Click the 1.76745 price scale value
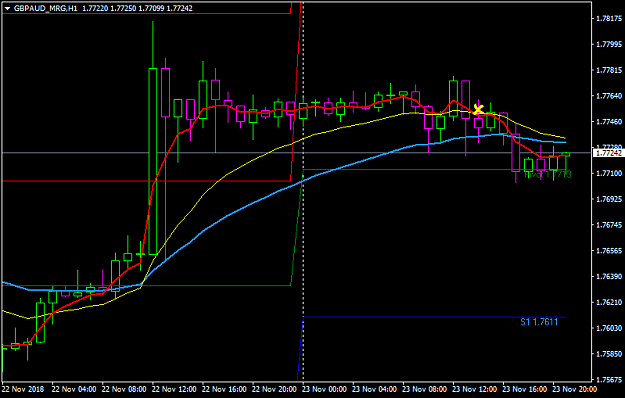625x398 pixels. [609, 225]
